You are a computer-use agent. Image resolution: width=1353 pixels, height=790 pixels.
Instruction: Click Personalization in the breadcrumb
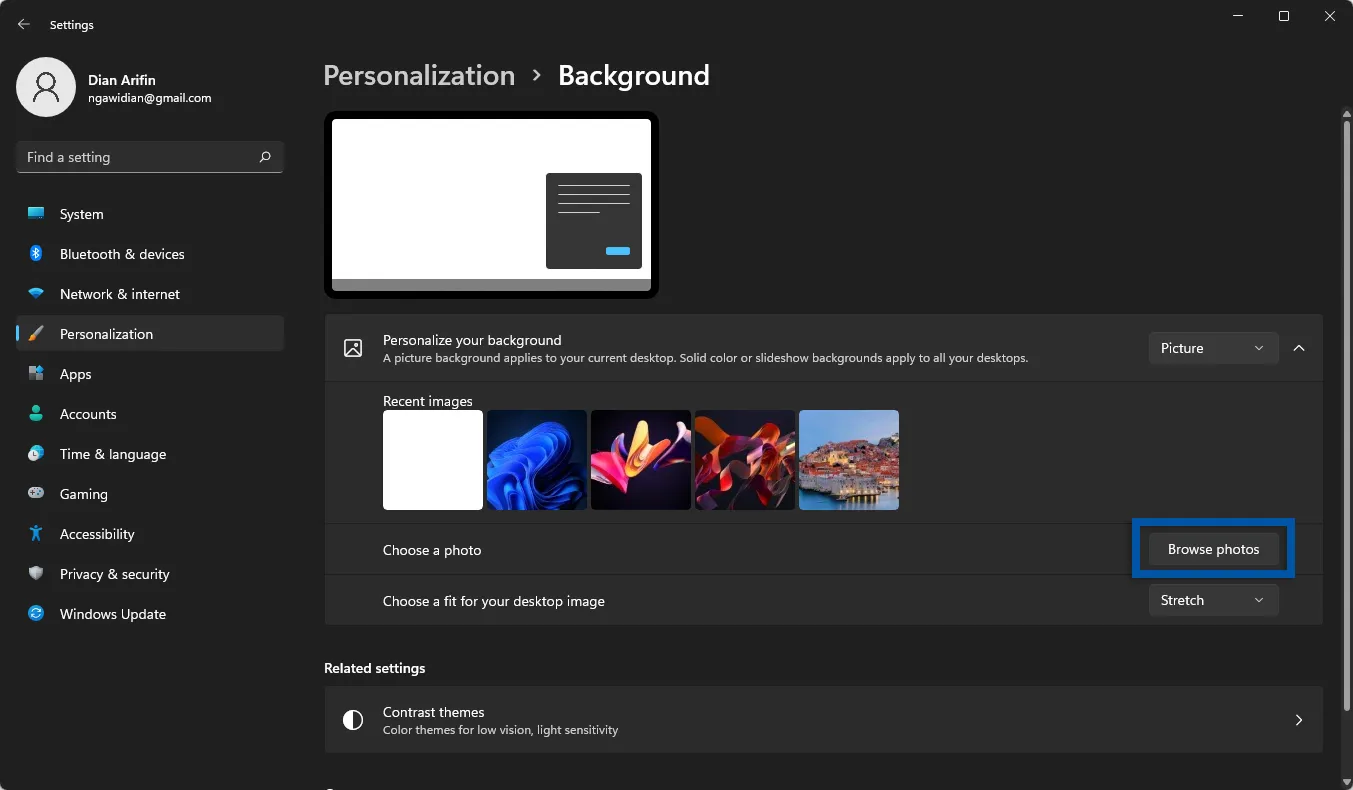pos(419,76)
